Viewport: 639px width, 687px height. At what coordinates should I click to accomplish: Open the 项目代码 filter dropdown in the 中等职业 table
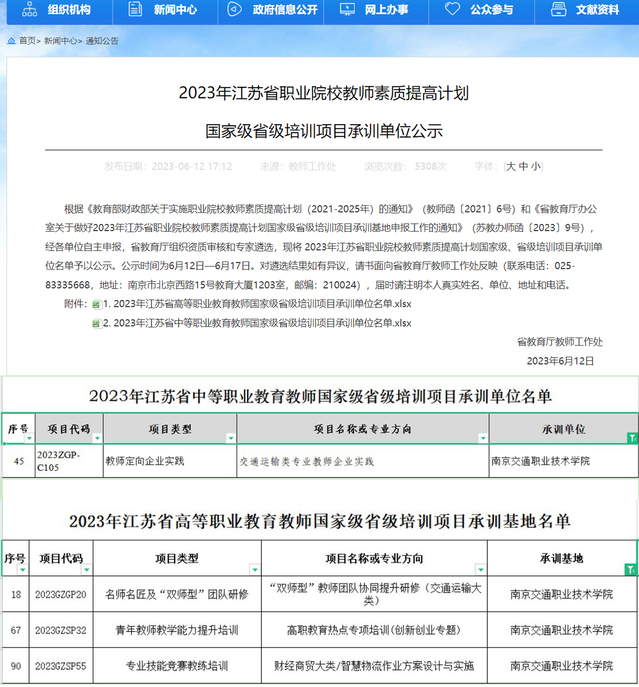[x=95, y=438]
